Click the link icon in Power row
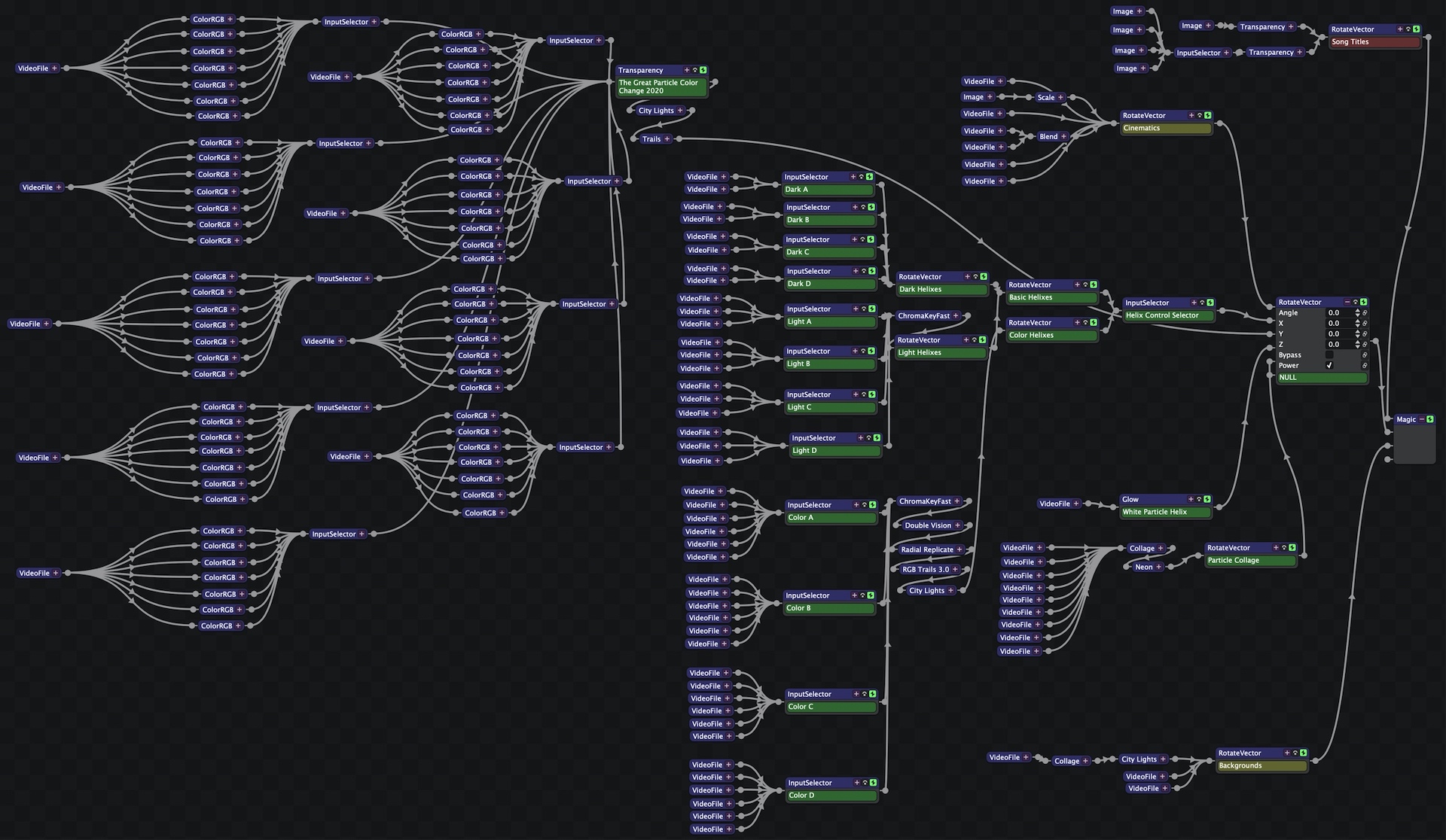 (x=1365, y=365)
